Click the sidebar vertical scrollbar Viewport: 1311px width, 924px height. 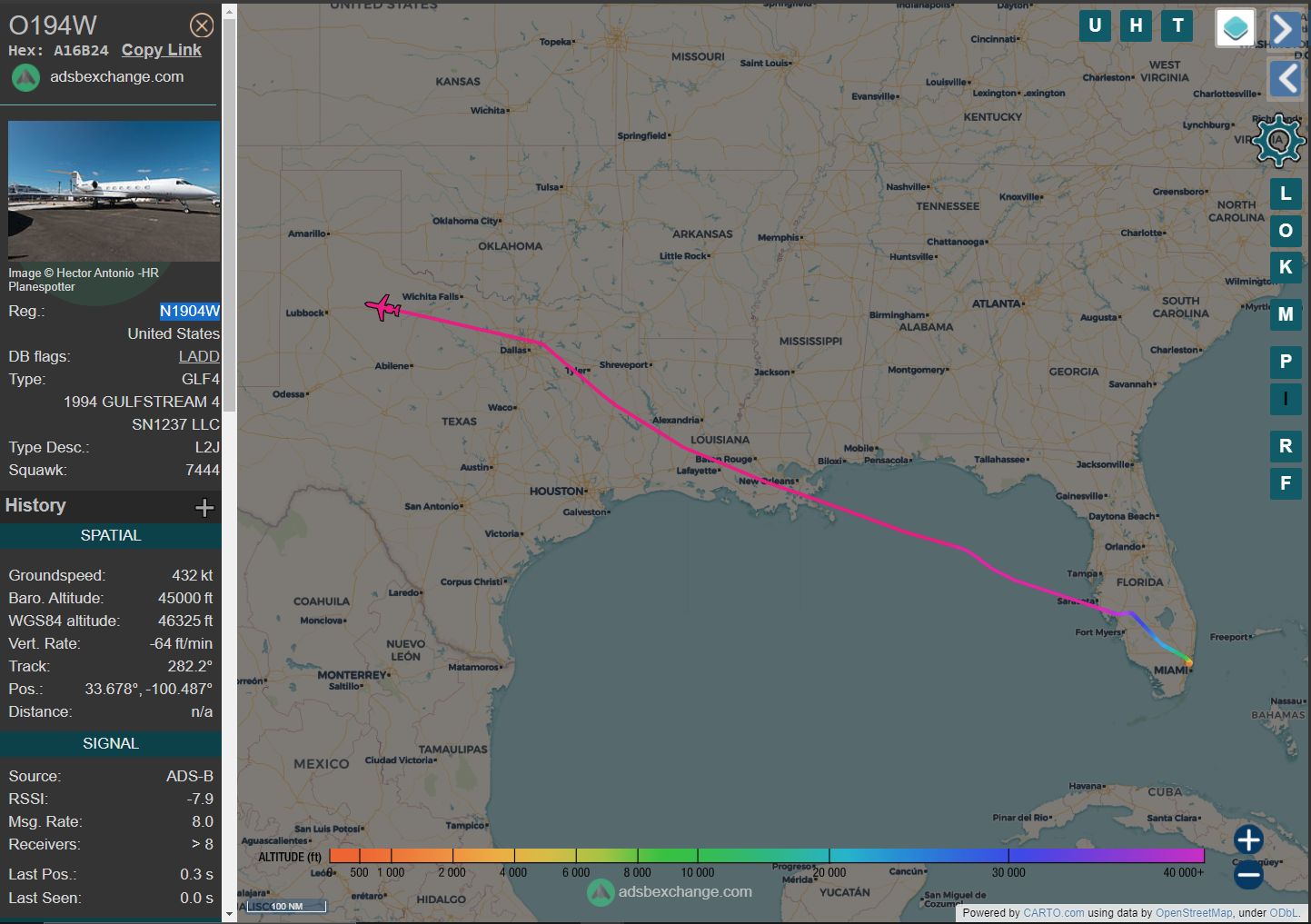click(229, 214)
